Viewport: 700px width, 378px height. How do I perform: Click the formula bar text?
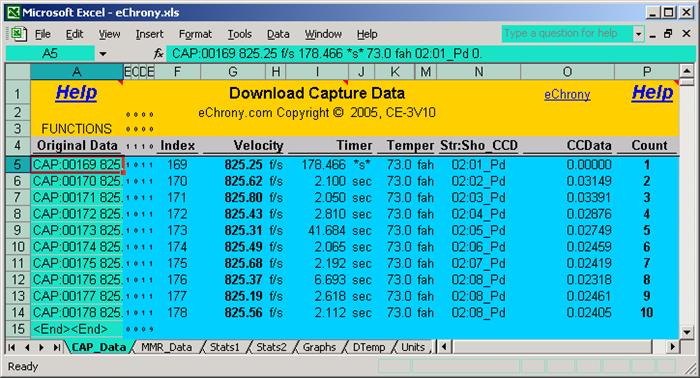(327, 54)
